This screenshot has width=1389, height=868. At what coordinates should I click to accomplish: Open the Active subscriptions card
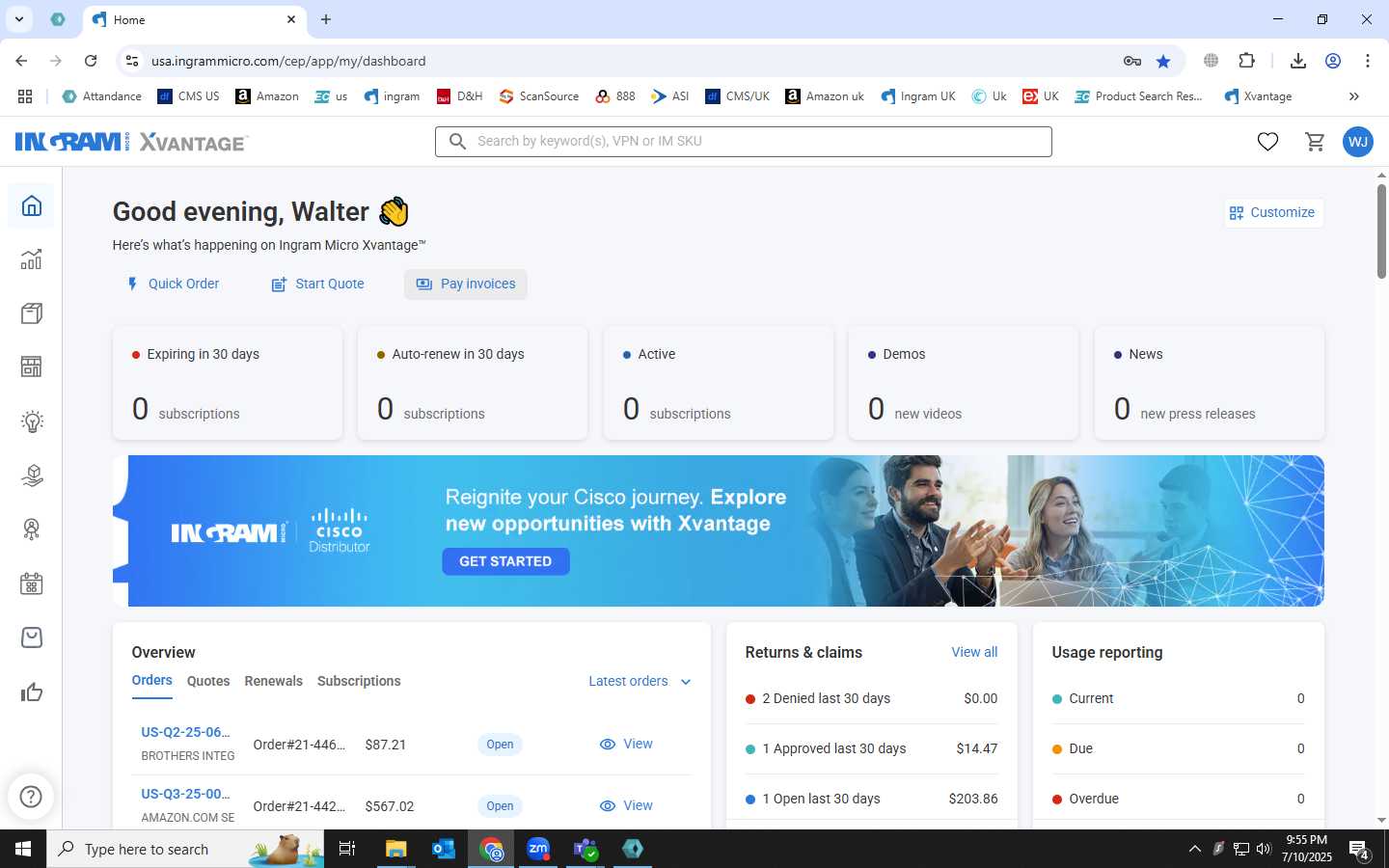[719, 383]
